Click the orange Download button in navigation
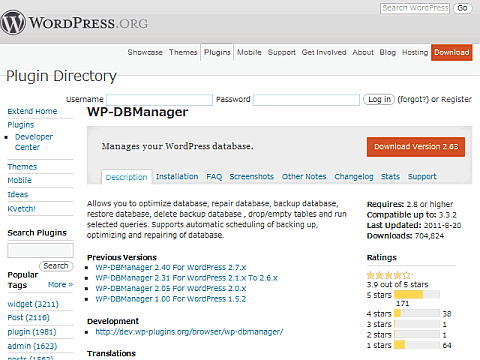Image resolution: width=480 pixels, height=360 pixels. click(452, 52)
